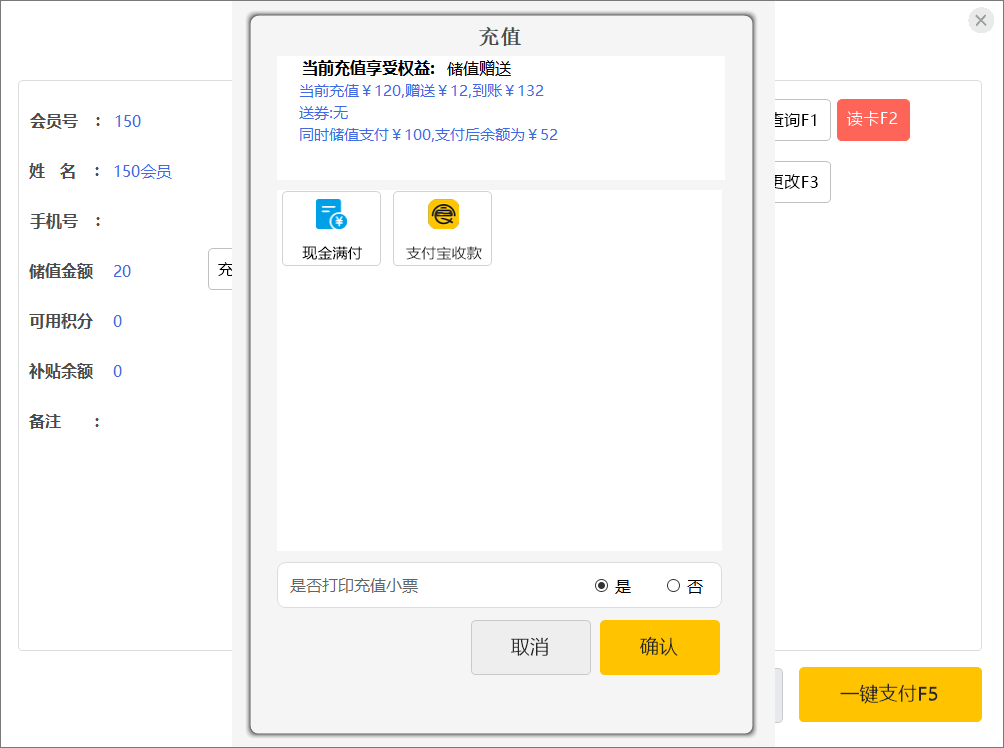Viewport: 1004px width, 748px height.
Task: Confirm the recharge with 确认 button
Action: 659,647
